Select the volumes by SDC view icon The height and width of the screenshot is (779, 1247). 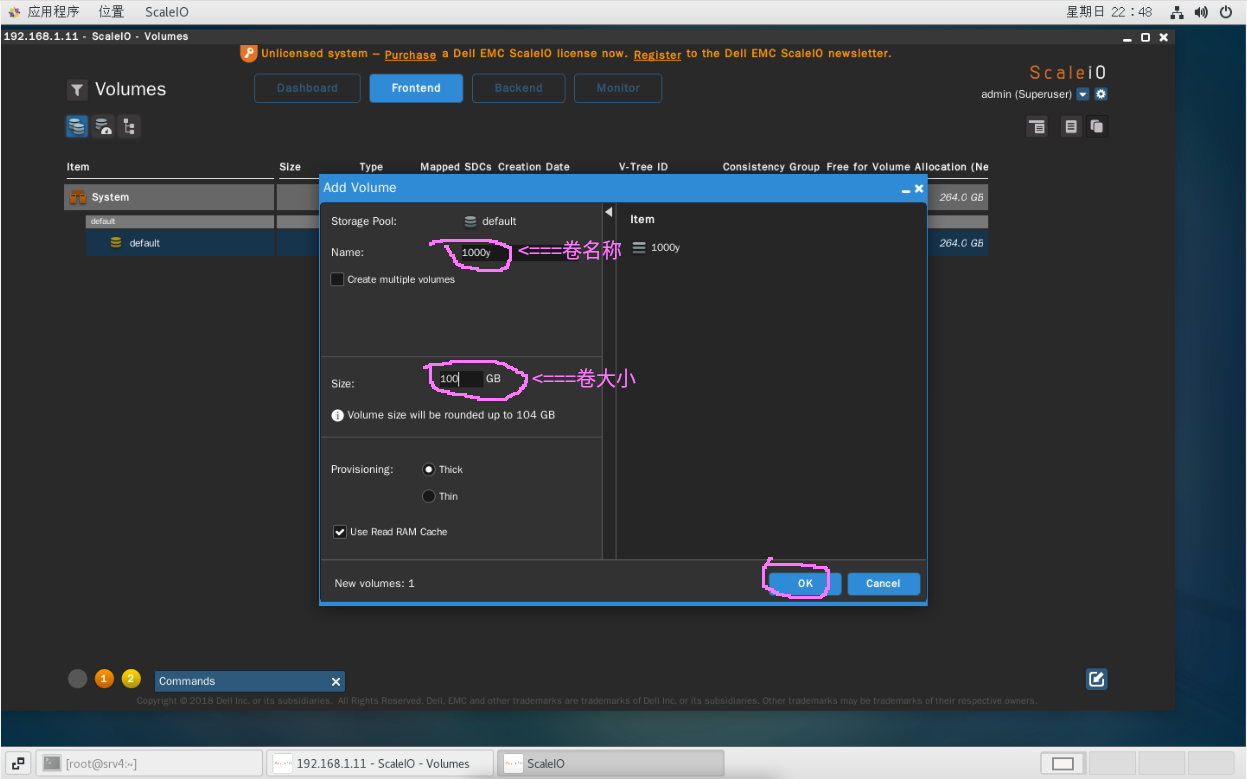coord(103,127)
